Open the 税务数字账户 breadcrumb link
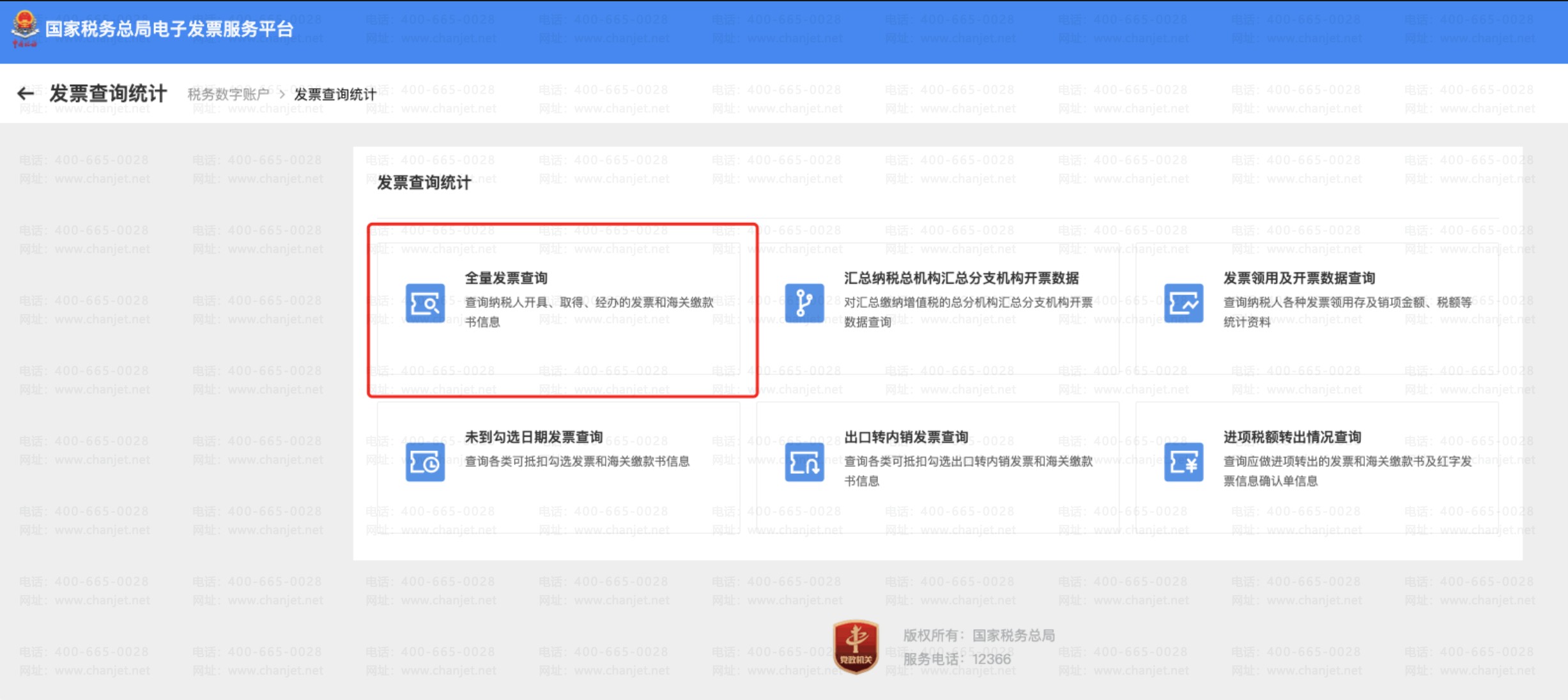Image resolution: width=1568 pixels, height=700 pixels. click(x=228, y=95)
